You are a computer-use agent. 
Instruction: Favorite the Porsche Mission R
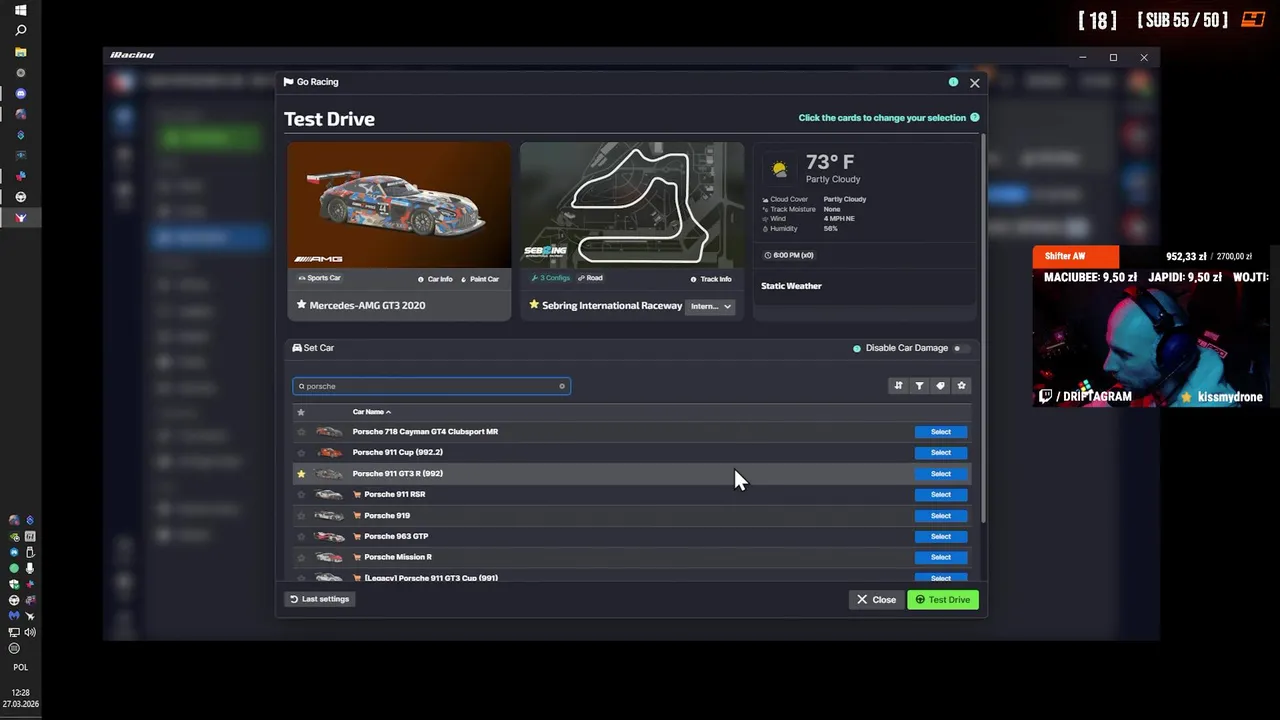point(301,558)
